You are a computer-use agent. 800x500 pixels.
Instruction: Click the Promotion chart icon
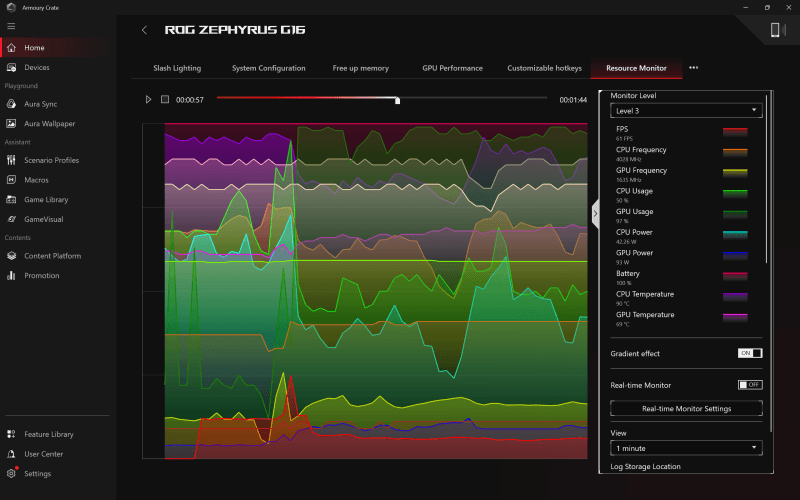(x=11, y=276)
